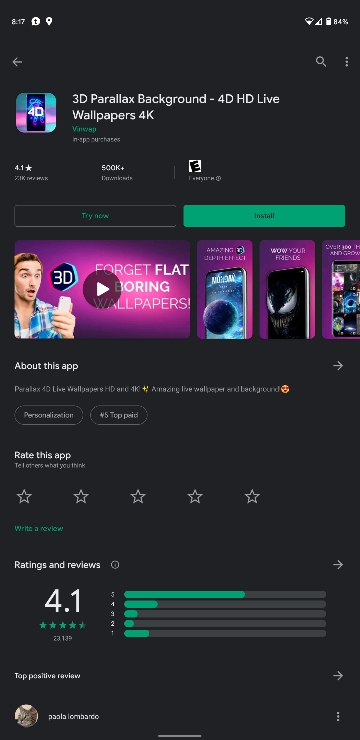Tap the 1-star rating bar
Screen dimensions: 360x740
tap(225, 633)
